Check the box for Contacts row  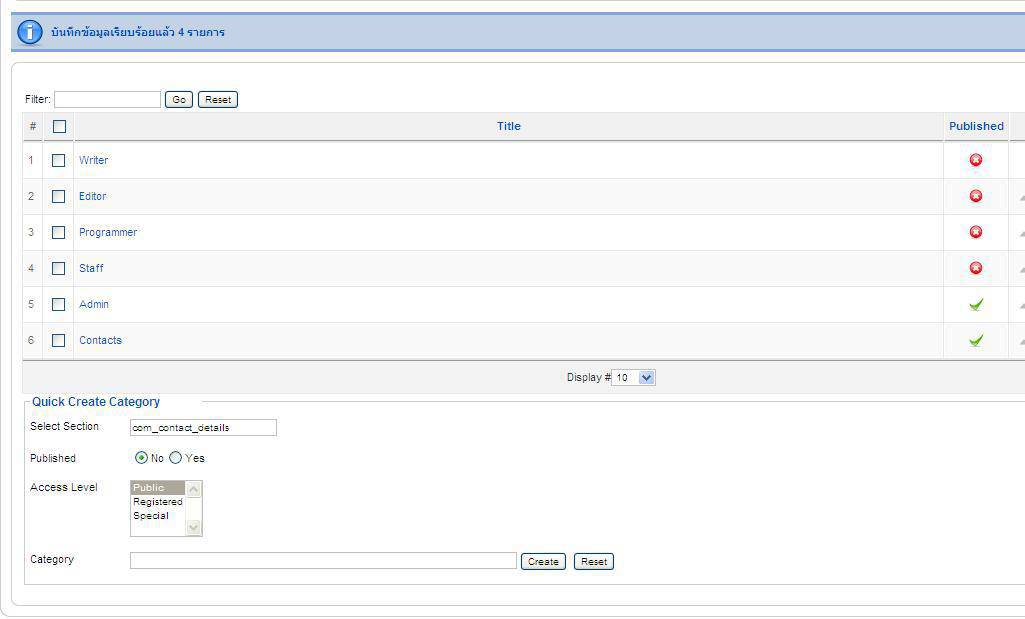coord(58,340)
